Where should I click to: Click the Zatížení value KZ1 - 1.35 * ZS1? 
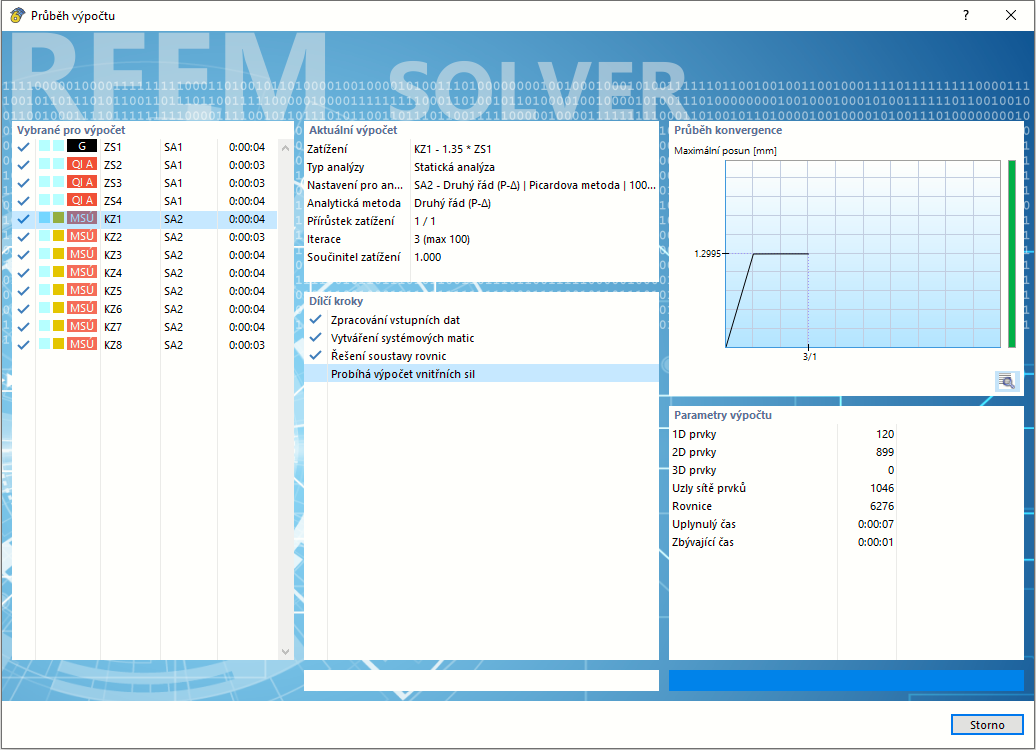[453, 149]
